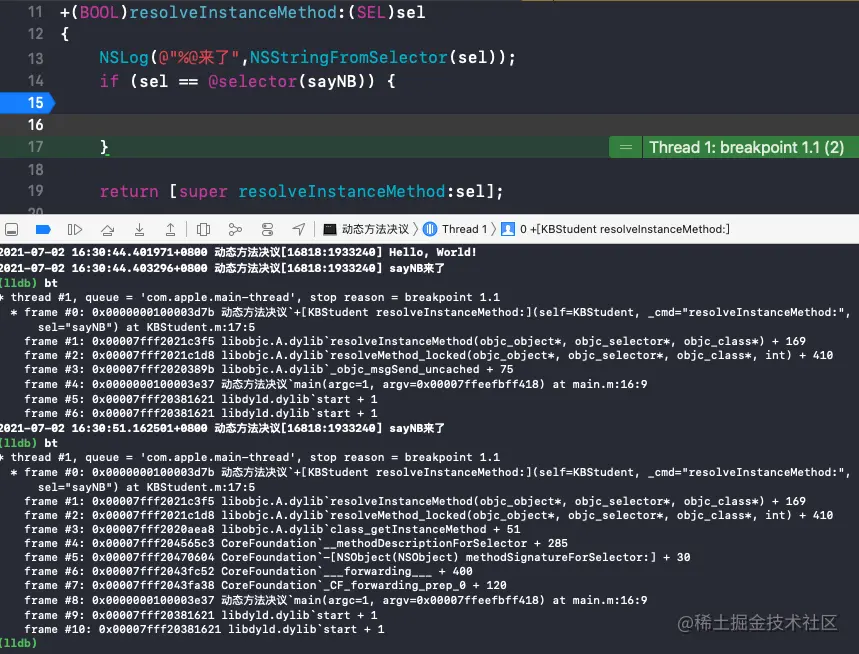
Task: Hide the debug area panel
Action: pyautogui.click(x=11, y=229)
